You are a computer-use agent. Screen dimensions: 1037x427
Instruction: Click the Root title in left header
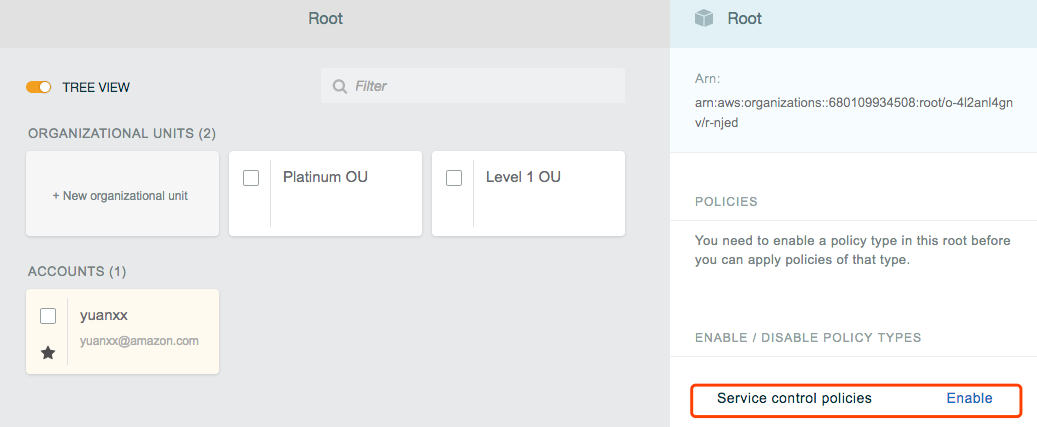(325, 18)
